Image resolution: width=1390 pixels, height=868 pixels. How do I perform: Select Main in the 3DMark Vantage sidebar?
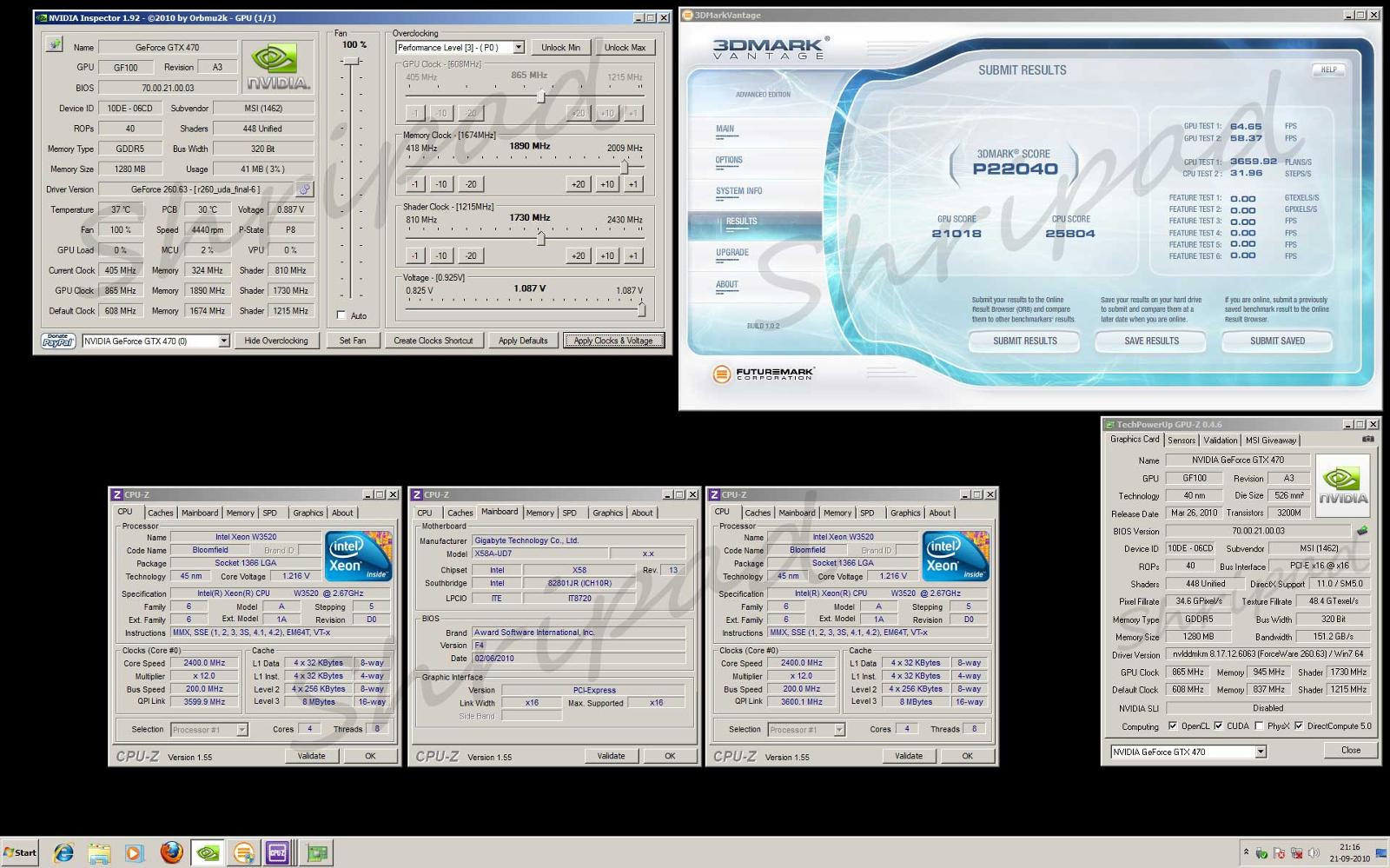pos(725,129)
